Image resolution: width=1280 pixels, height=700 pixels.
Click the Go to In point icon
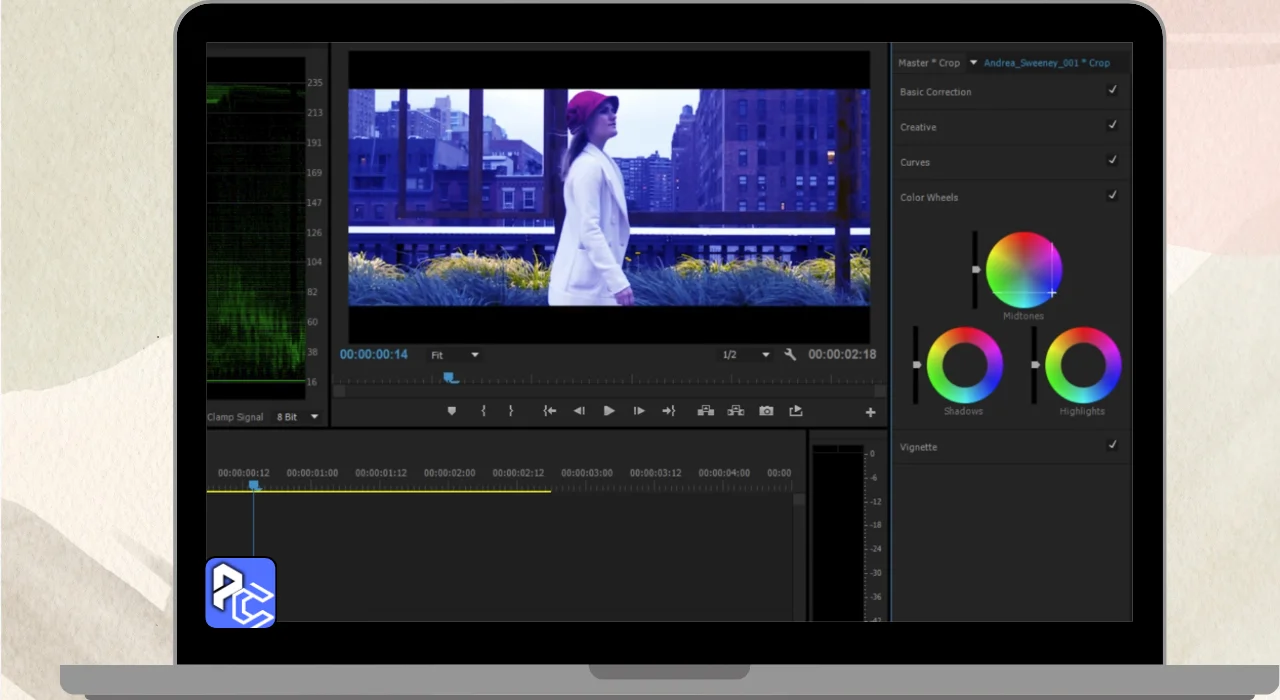(549, 411)
